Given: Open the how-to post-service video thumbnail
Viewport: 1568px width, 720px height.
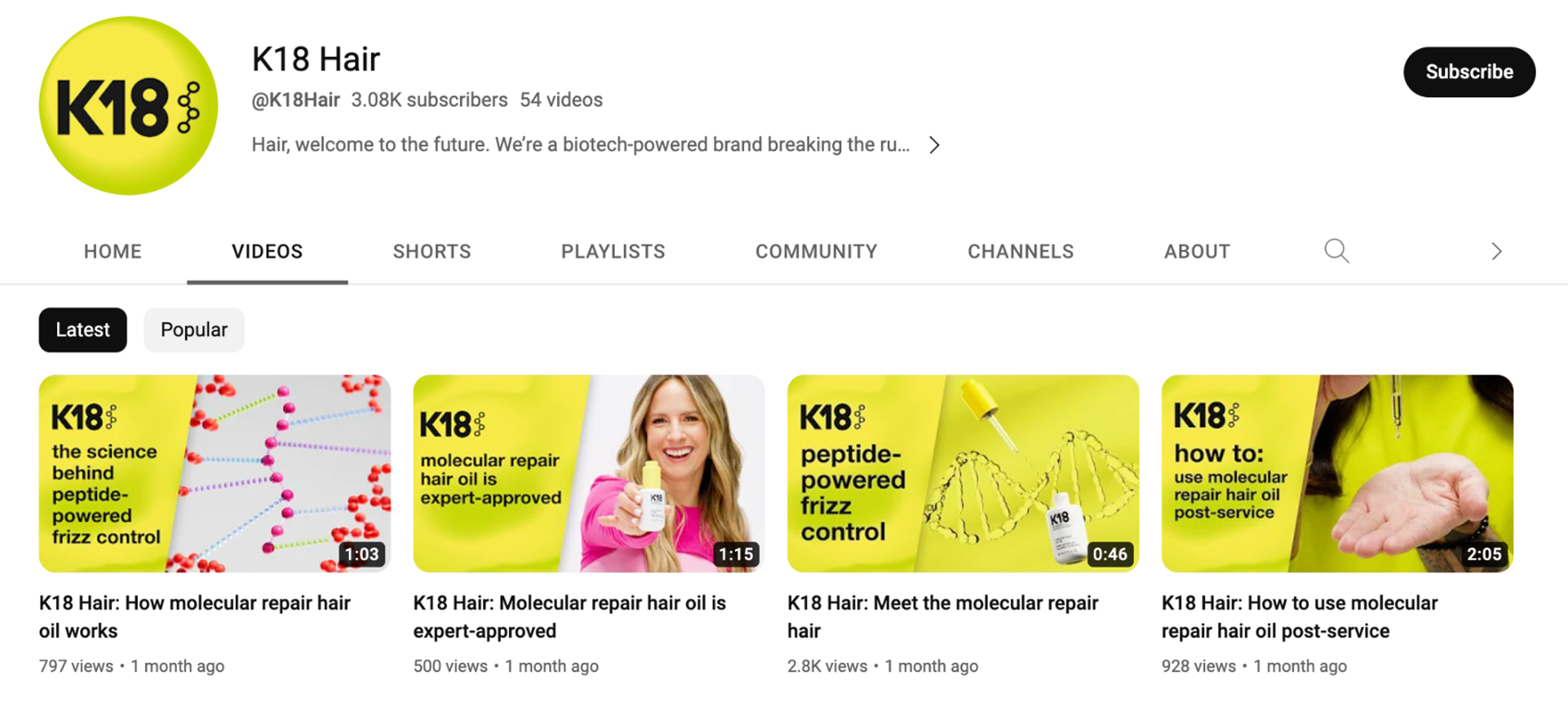Looking at the screenshot, I should pyautogui.click(x=1337, y=473).
